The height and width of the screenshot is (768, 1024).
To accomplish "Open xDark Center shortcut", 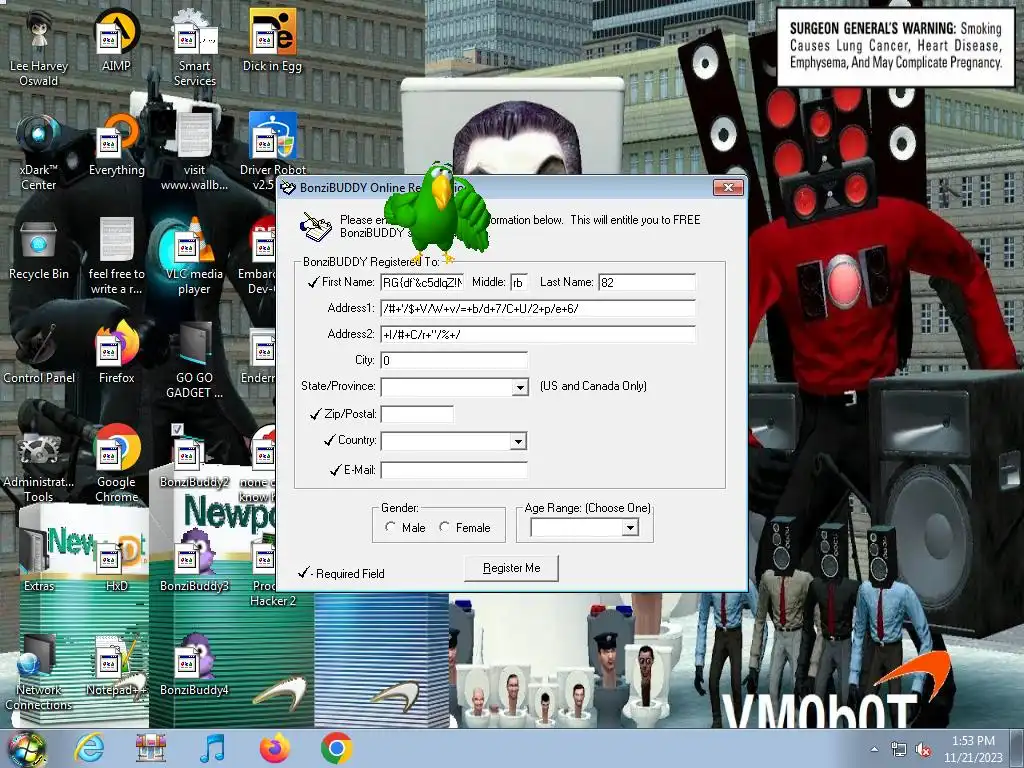I will (38, 152).
